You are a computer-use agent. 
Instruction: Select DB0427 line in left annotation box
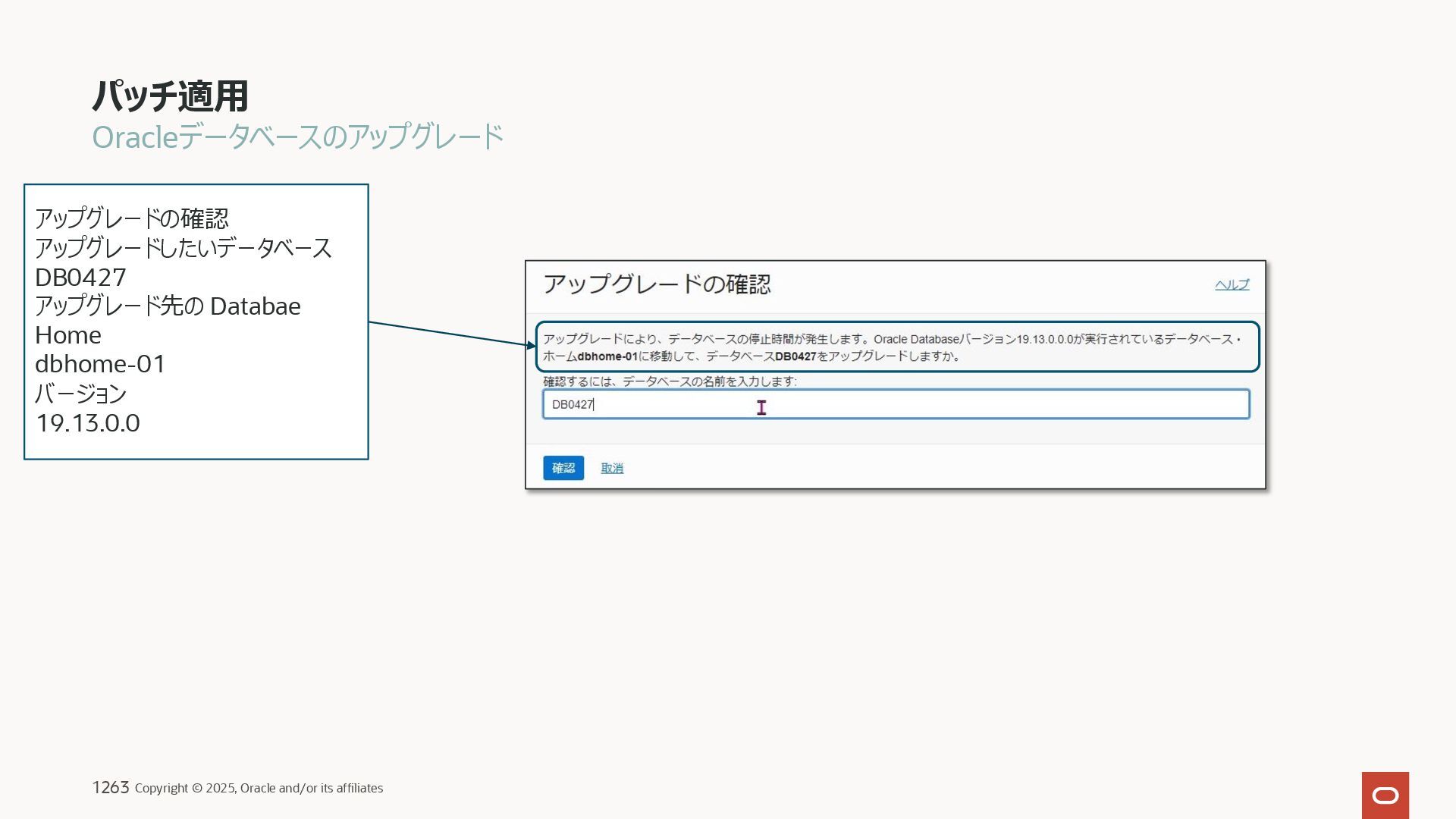tap(80, 277)
